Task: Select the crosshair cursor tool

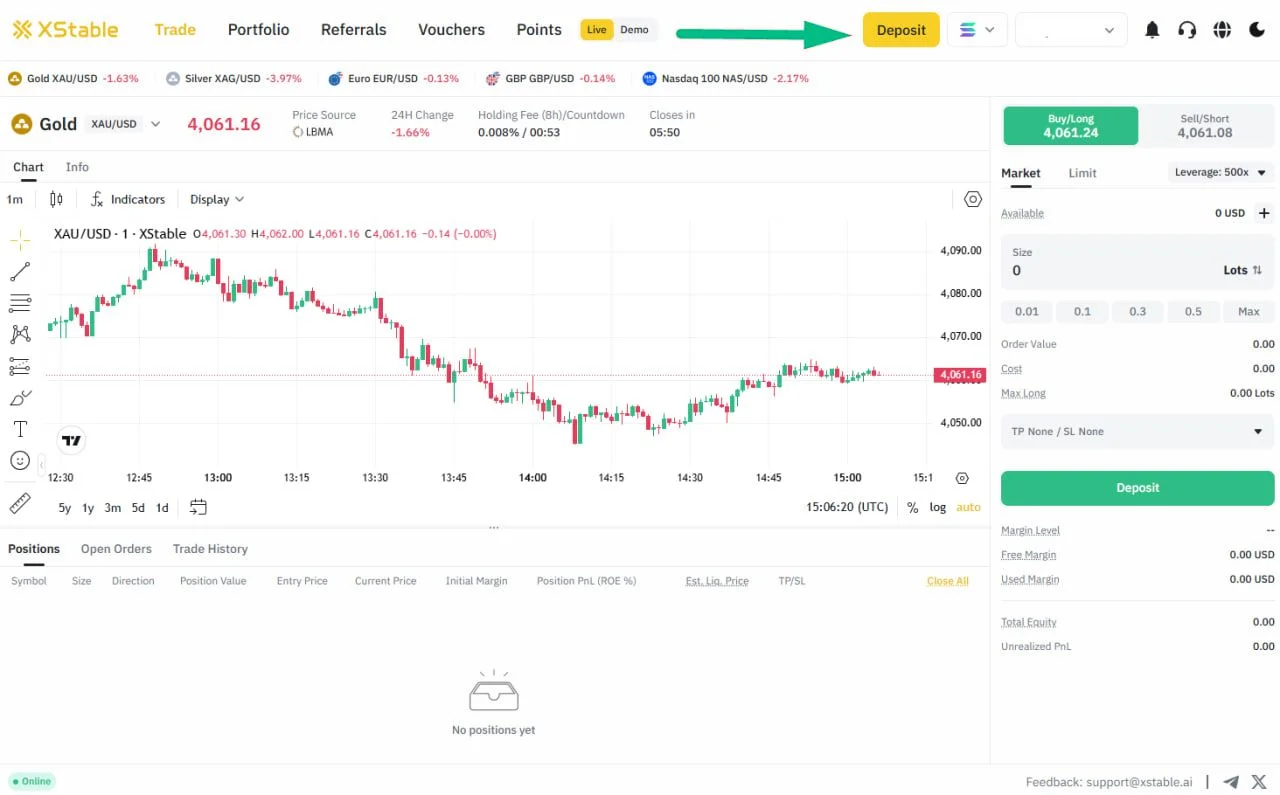Action: [x=20, y=240]
